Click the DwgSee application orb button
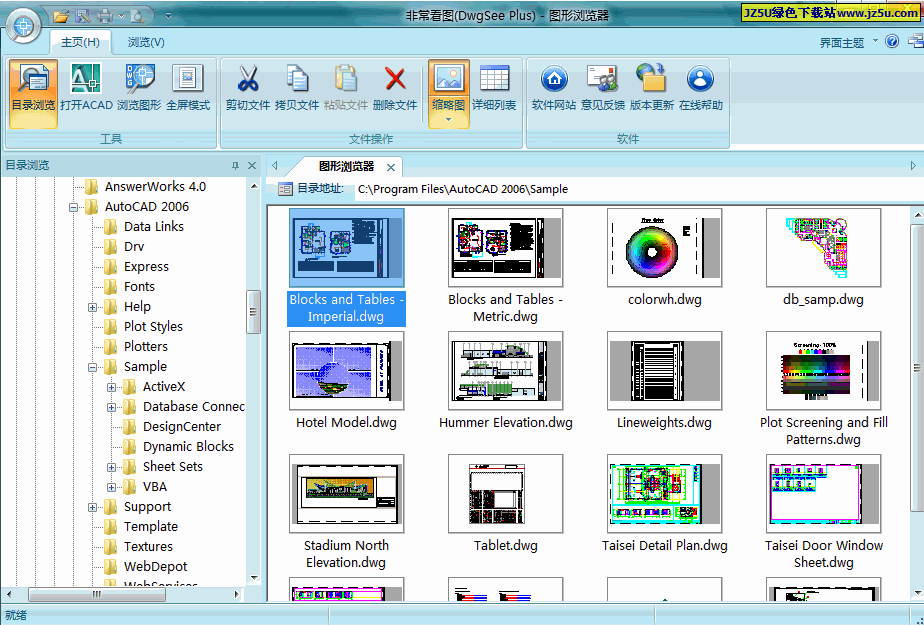This screenshot has width=924, height=625. 24,25
